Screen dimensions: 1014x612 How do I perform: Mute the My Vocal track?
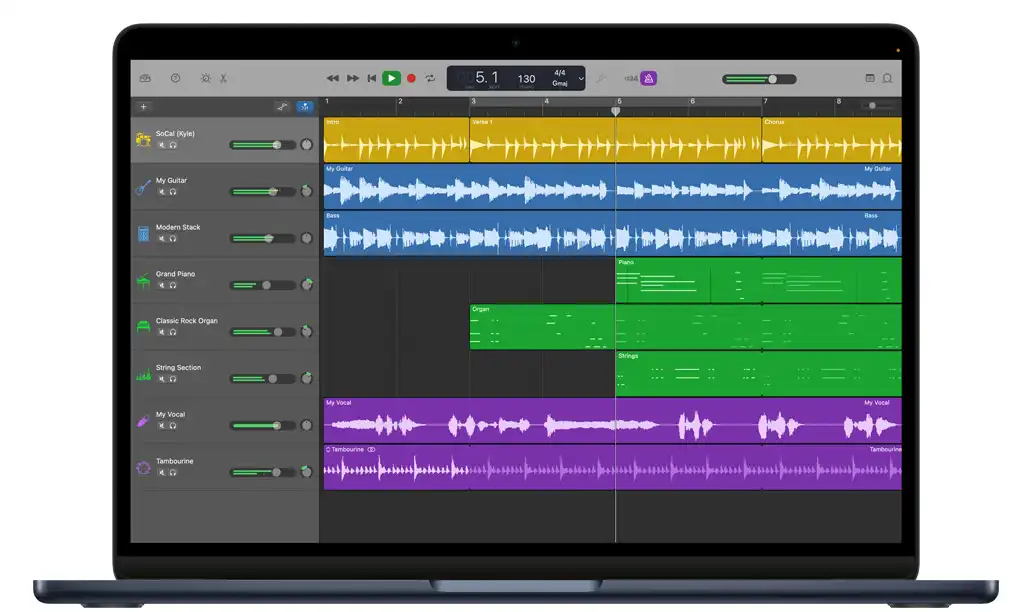pos(162,426)
